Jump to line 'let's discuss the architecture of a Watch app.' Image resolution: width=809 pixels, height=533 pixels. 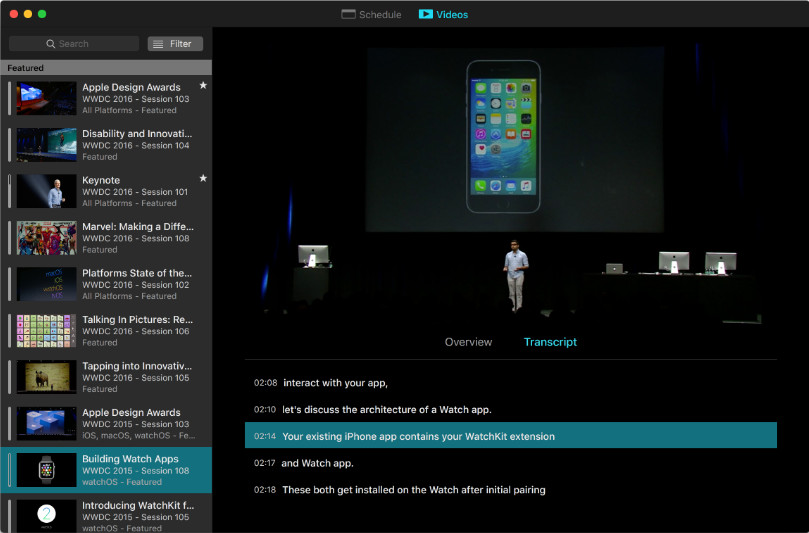[x=511, y=410]
